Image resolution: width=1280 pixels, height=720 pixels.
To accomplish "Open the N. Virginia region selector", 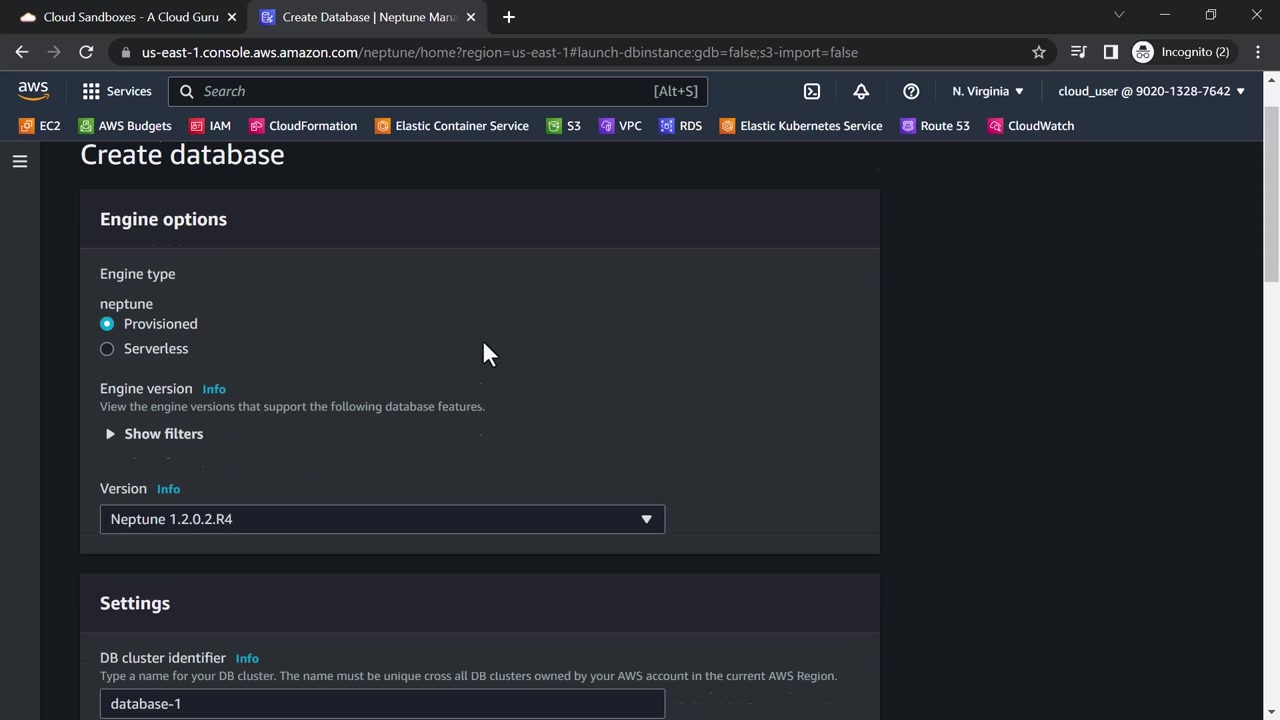I will 988,91.
